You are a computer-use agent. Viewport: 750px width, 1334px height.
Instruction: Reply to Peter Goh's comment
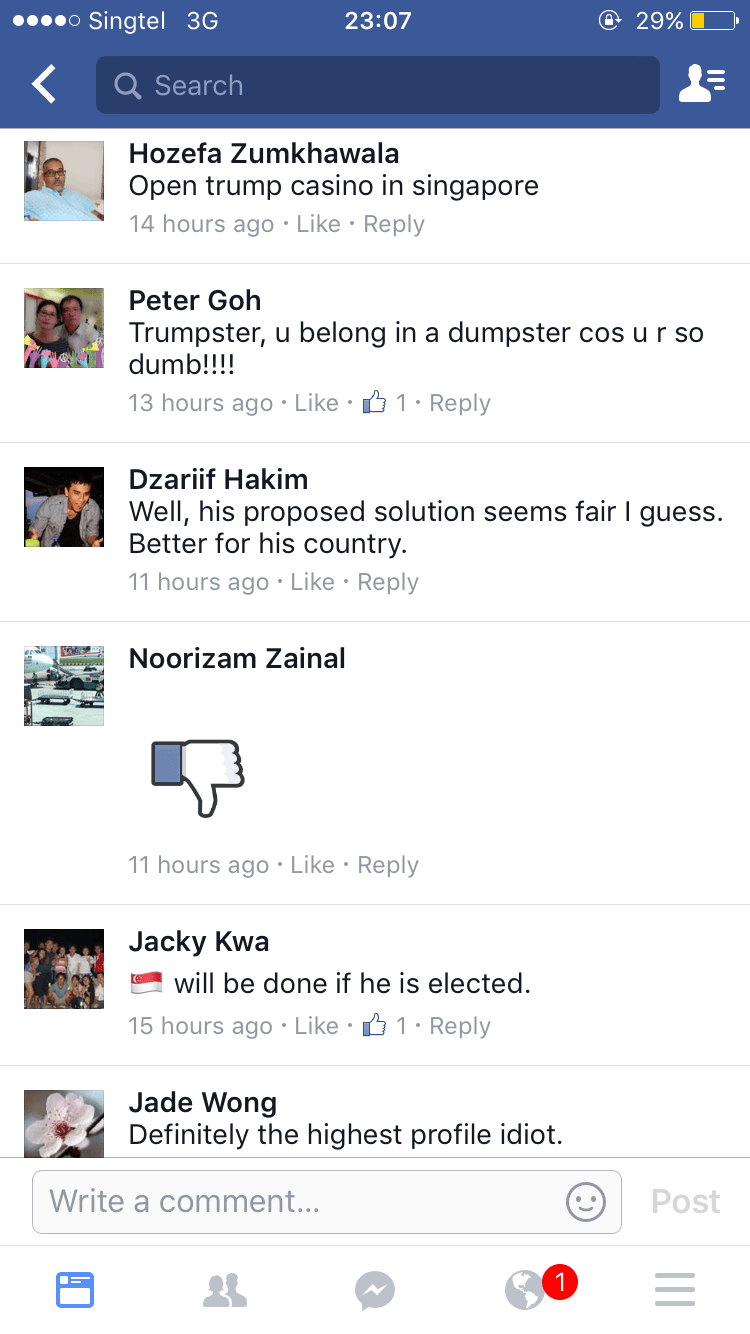460,403
